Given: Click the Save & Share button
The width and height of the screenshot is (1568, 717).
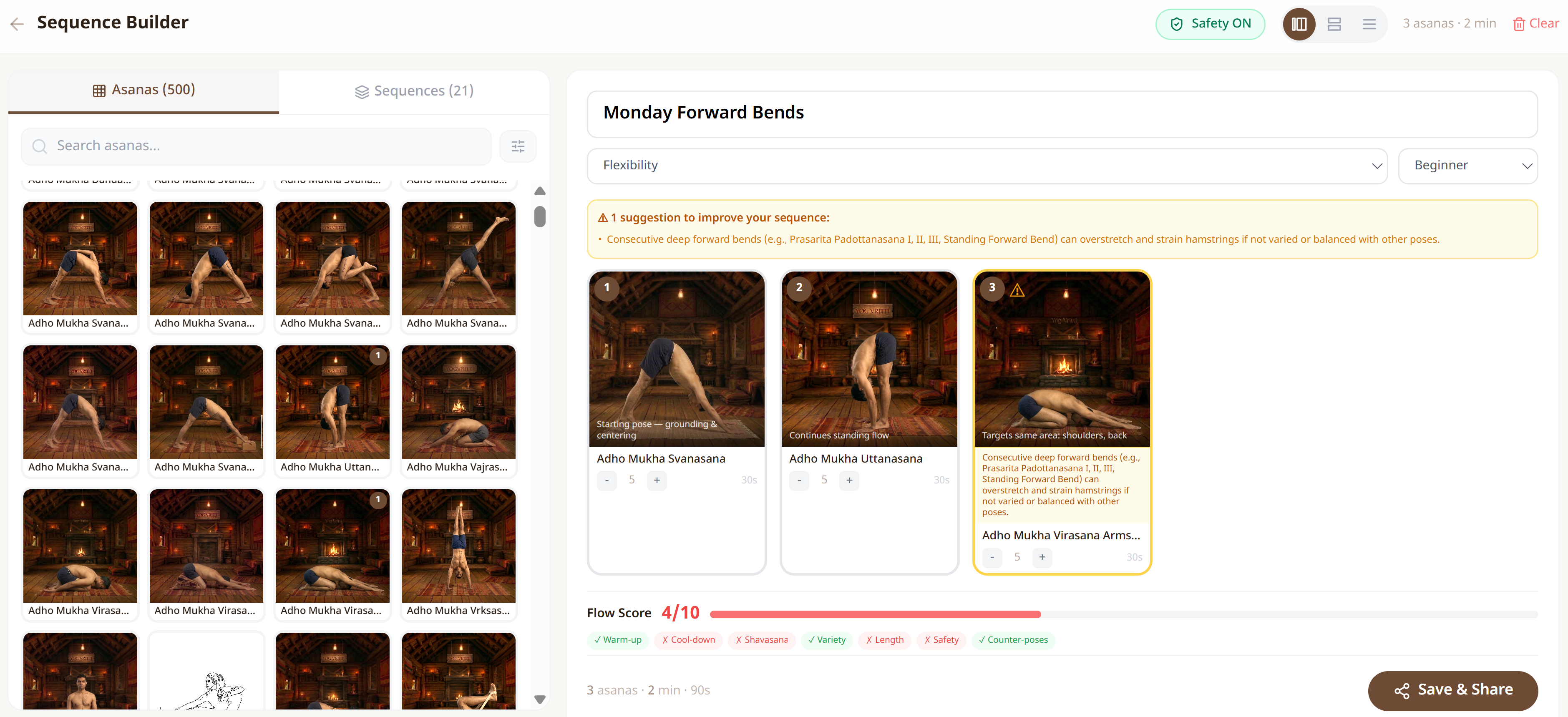Looking at the screenshot, I should coord(1453,690).
